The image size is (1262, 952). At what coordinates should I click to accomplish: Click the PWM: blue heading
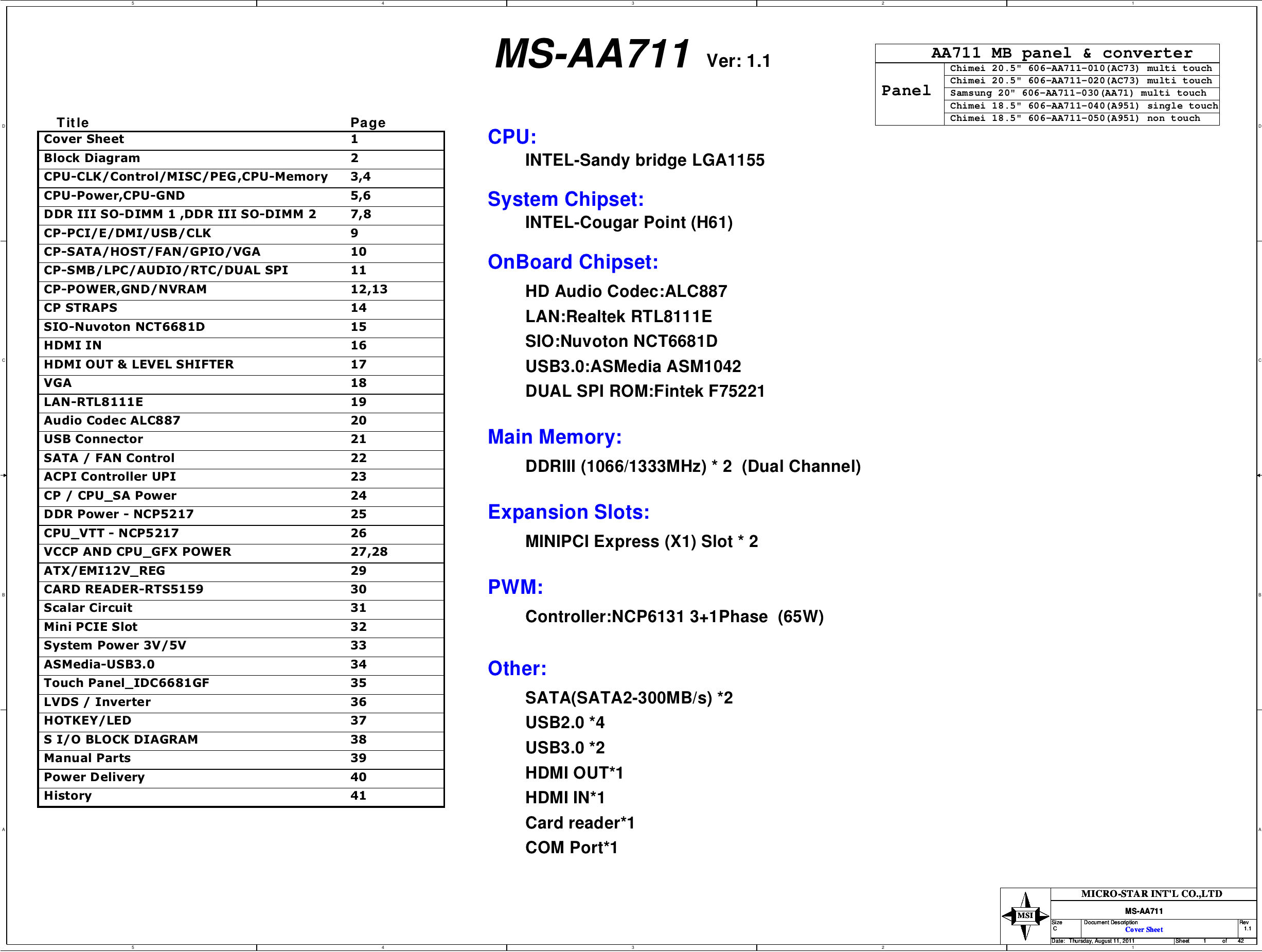pyautogui.click(x=515, y=587)
